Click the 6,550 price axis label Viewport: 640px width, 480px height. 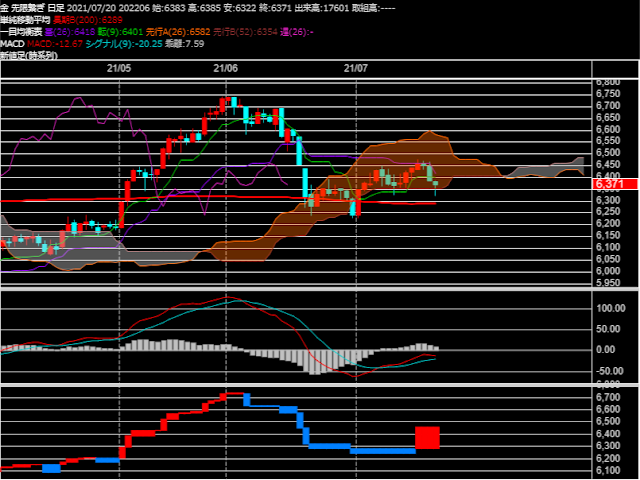point(608,140)
